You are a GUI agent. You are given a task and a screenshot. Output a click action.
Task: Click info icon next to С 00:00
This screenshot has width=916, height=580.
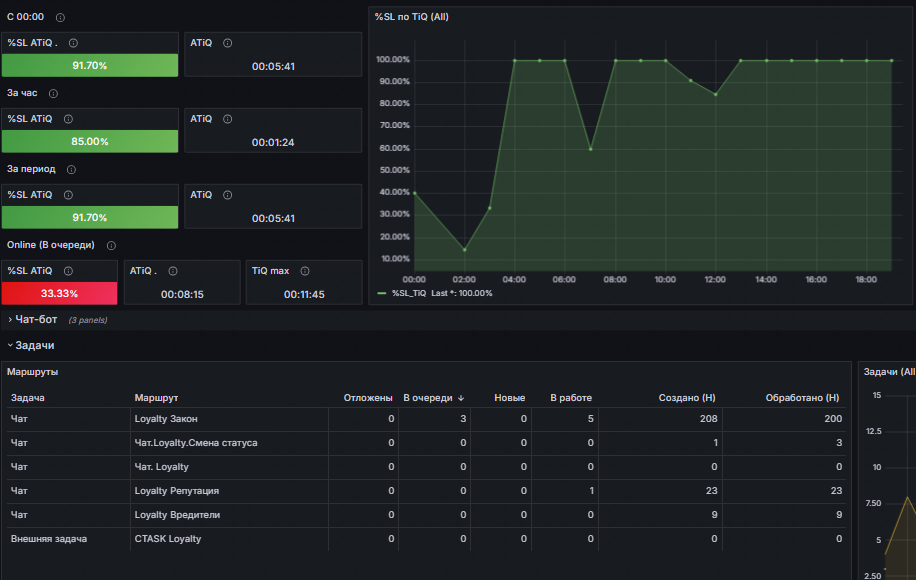coord(61,18)
